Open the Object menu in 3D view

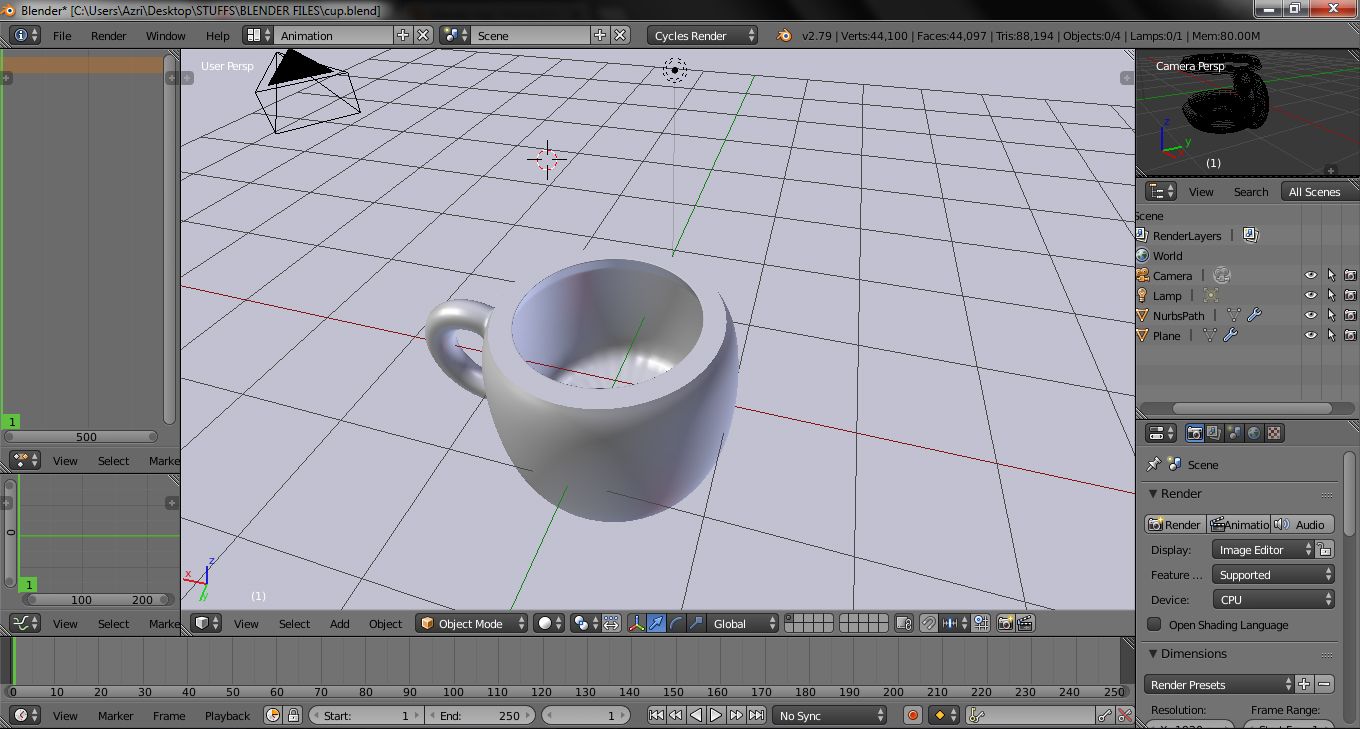coord(385,623)
